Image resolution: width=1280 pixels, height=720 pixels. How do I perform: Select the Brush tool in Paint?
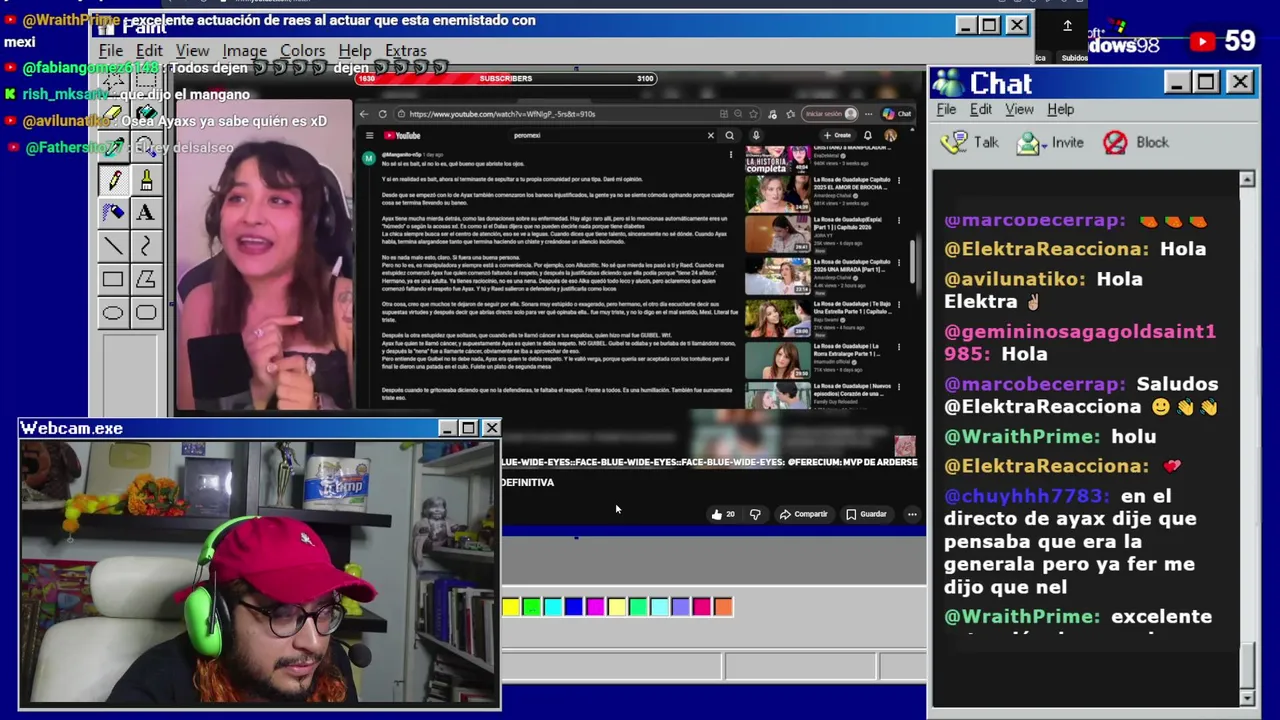146,180
